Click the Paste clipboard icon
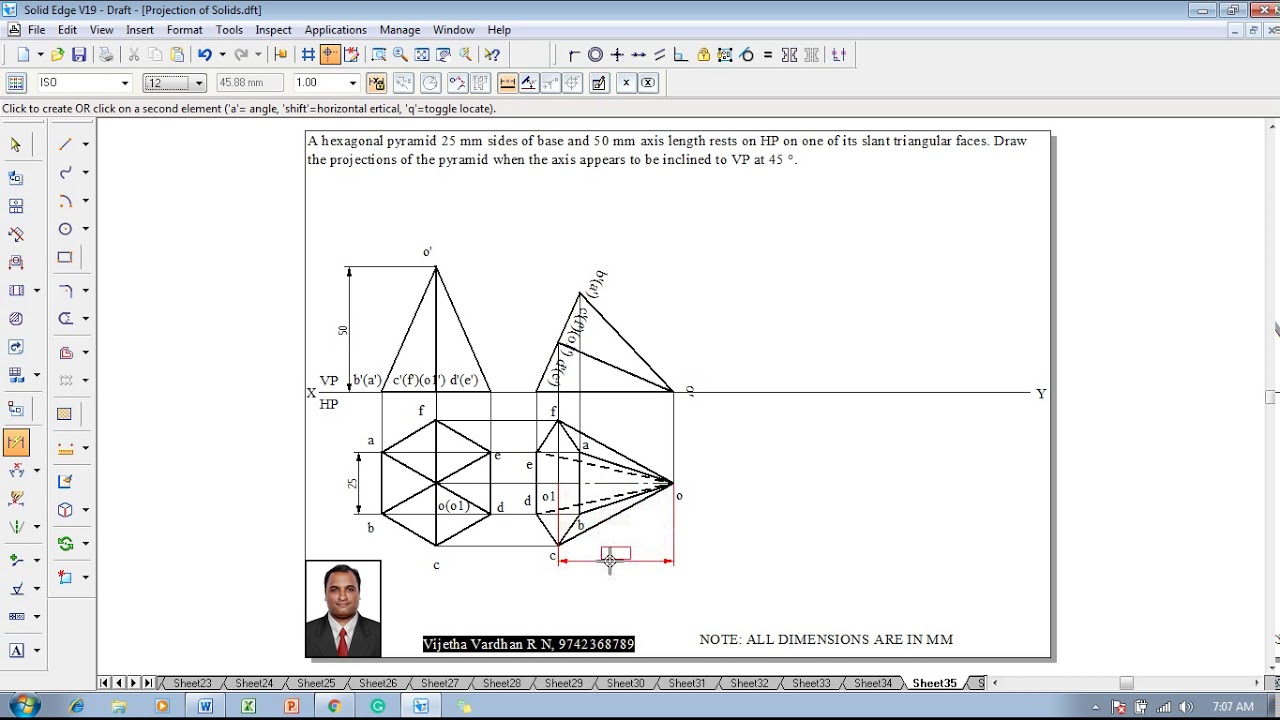 pos(177,55)
